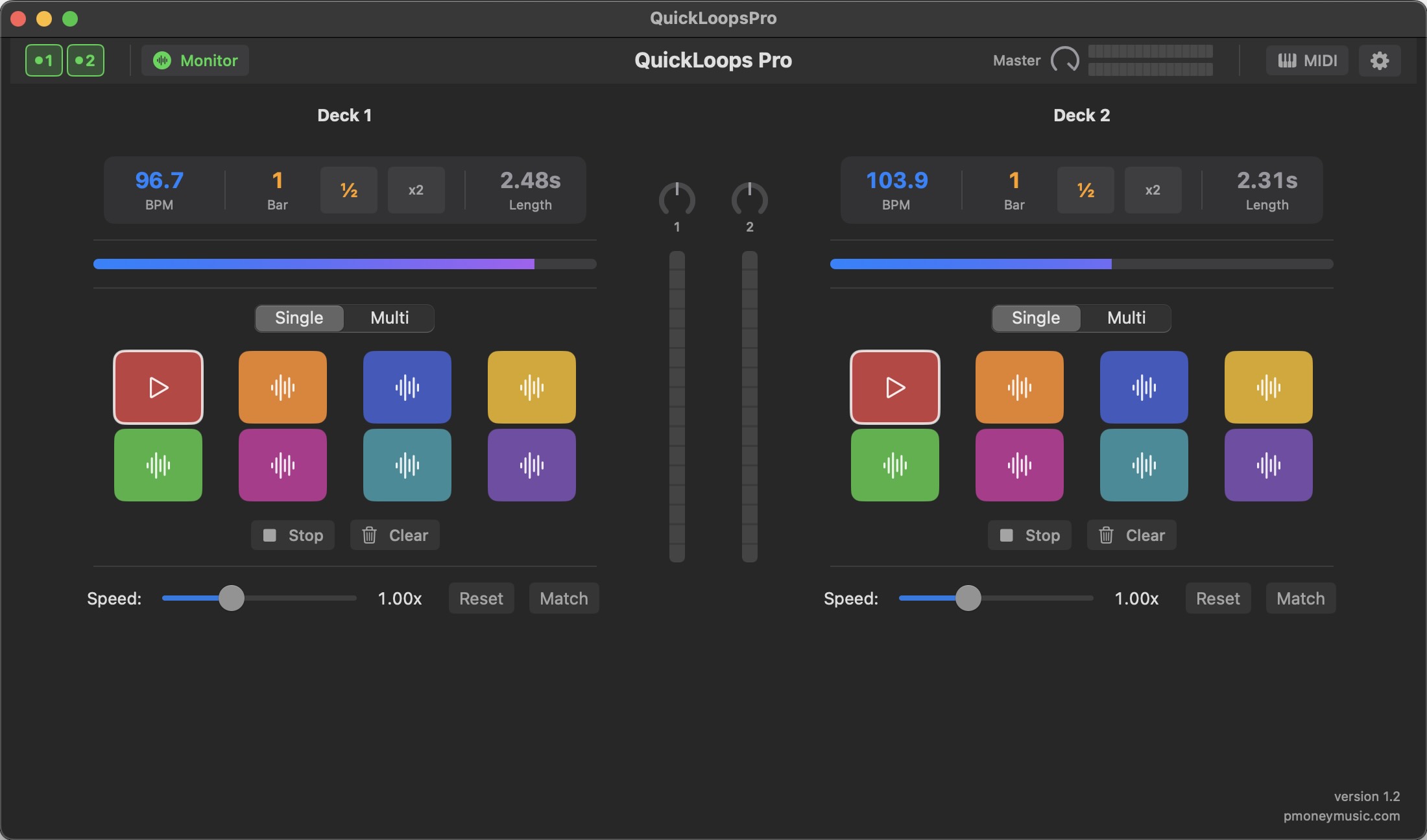The width and height of the screenshot is (1427, 840).
Task: Play the purple waveform pad on Deck 2
Action: pyautogui.click(x=1268, y=465)
